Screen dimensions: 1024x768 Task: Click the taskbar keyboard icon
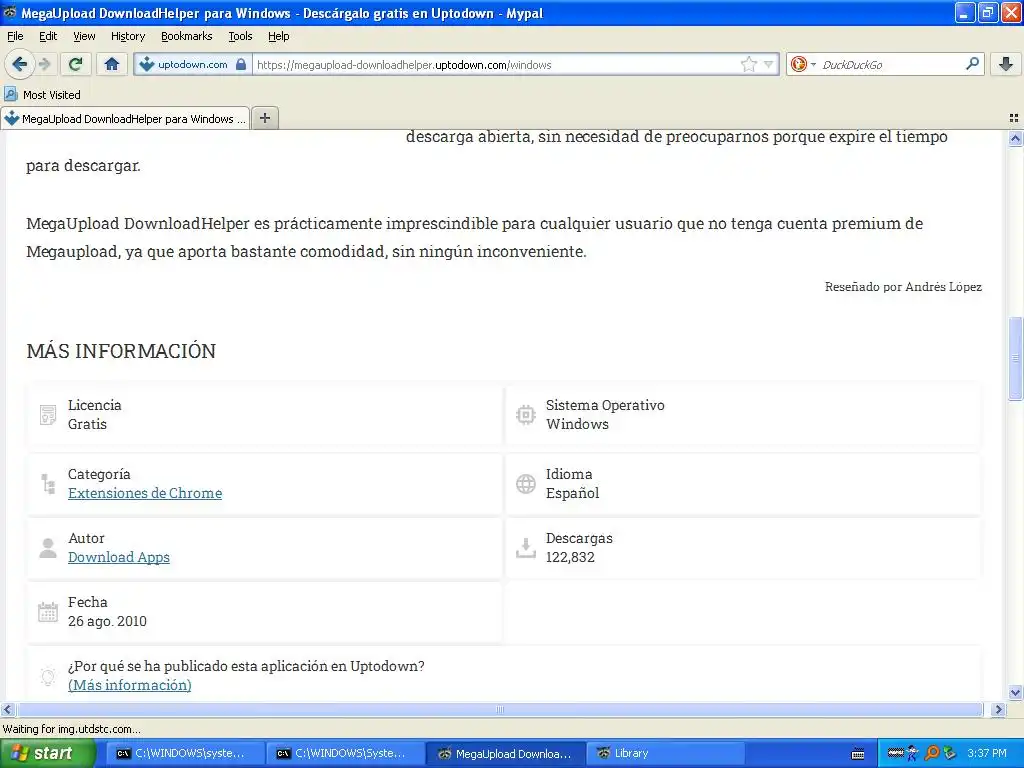[858, 754]
